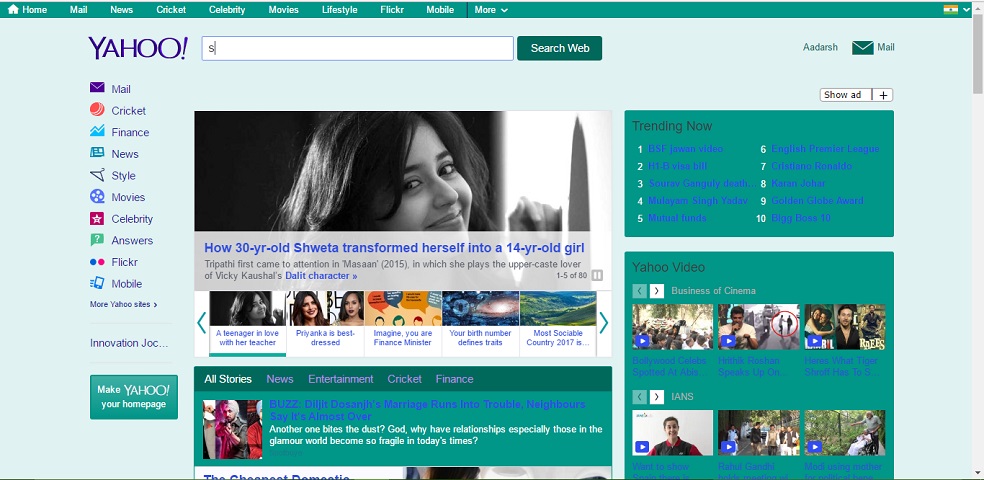The height and width of the screenshot is (480, 984).
Task: Go to previous Business of Cinema videos
Action: tap(639, 291)
